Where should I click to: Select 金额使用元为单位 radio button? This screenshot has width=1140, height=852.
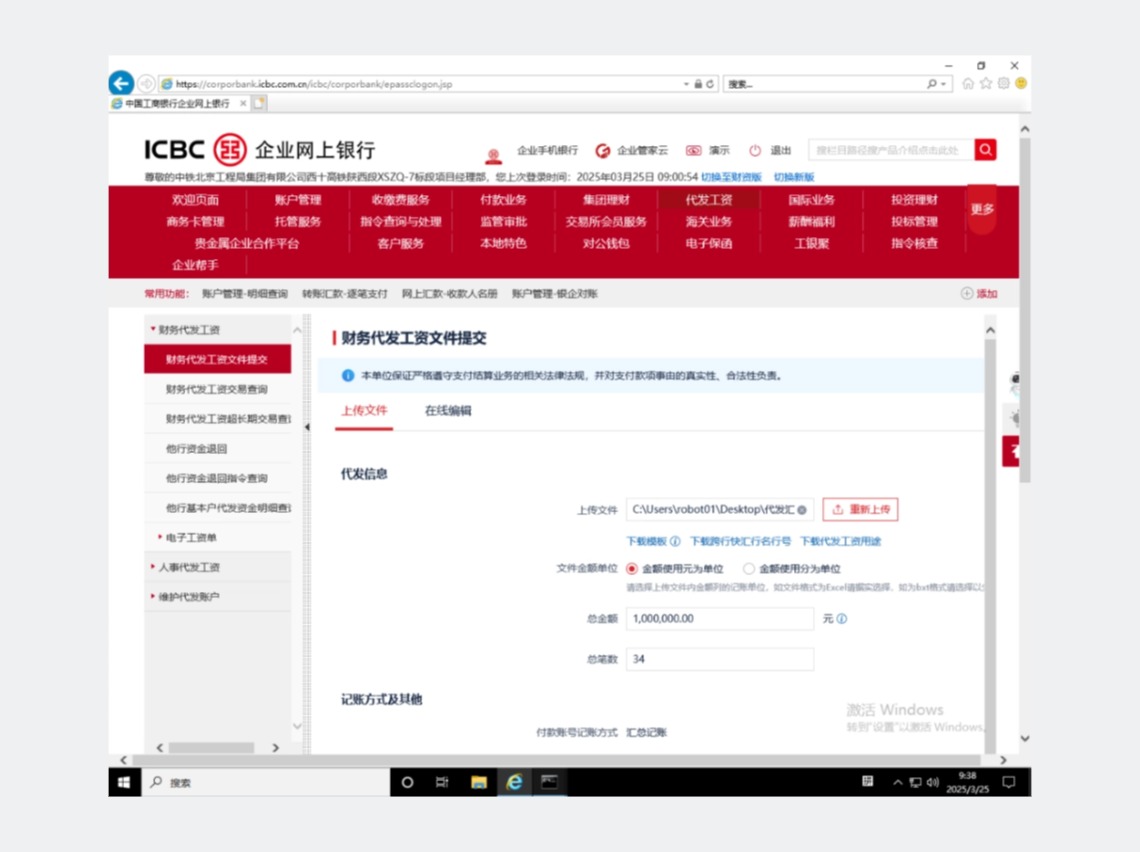coord(632,568)
